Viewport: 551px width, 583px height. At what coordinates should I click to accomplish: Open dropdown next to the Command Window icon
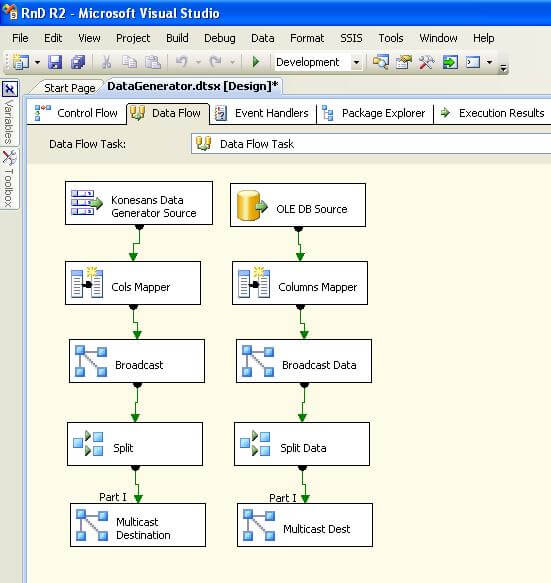point(489,62)
